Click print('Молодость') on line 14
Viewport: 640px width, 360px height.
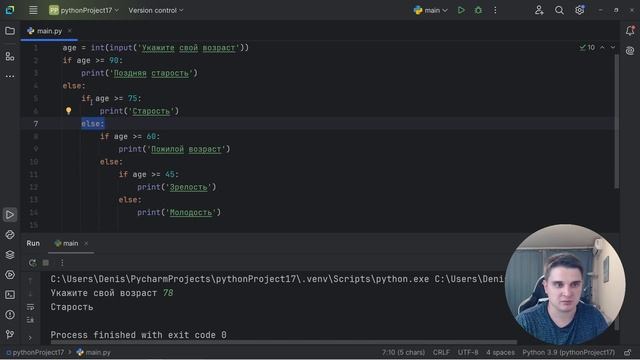179,212
